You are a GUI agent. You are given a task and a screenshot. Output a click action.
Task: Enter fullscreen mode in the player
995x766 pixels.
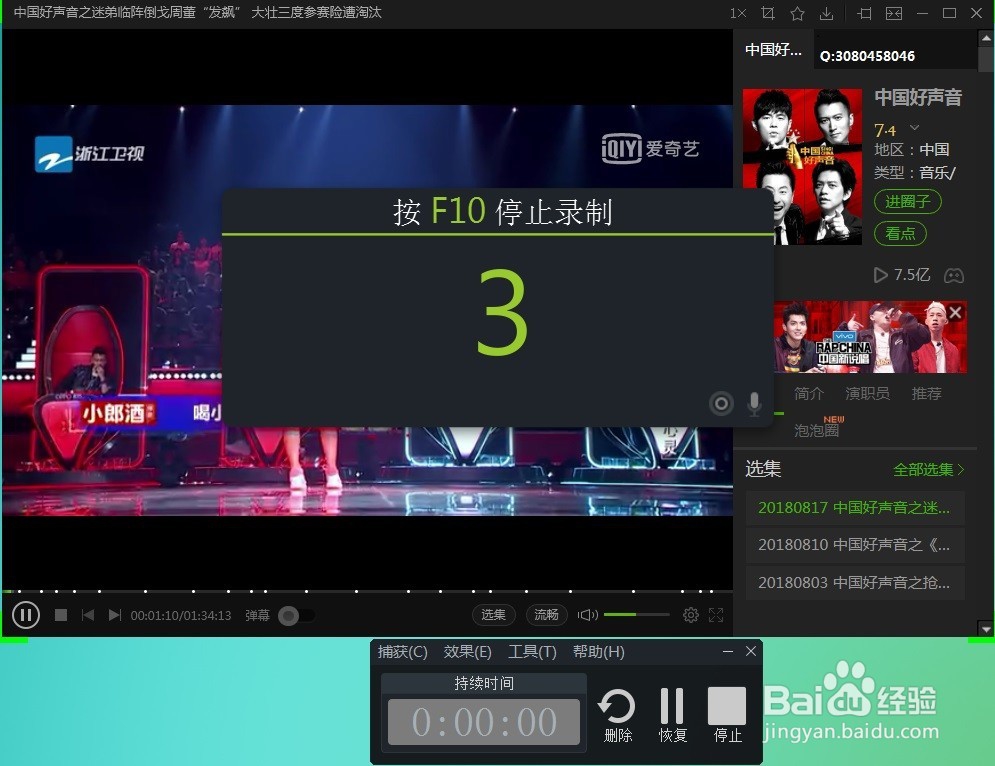[716, 615]
